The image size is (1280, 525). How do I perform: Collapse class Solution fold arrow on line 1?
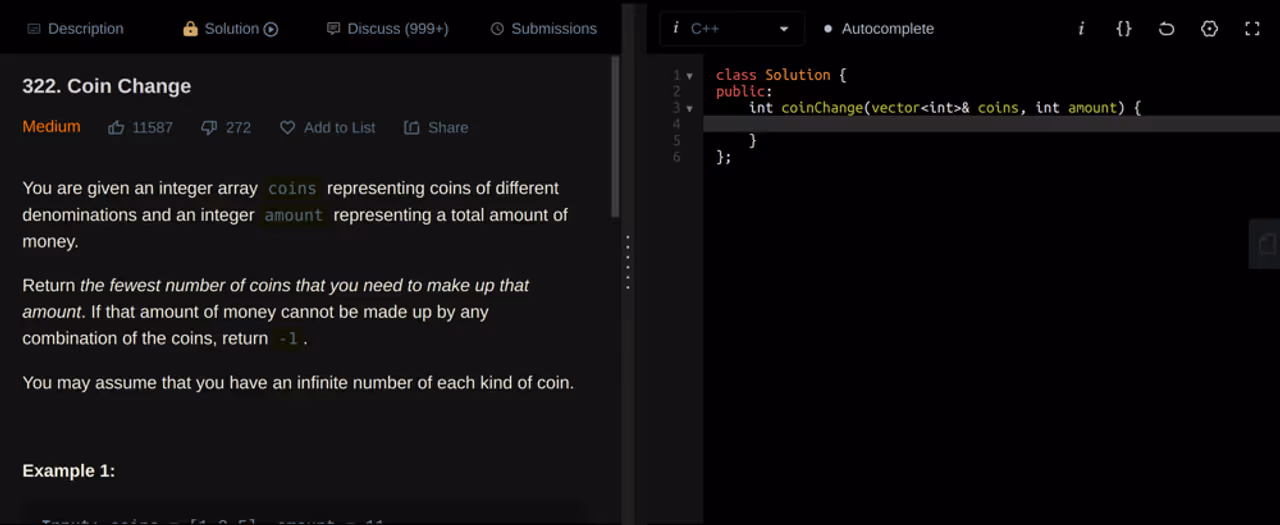(689, 76)
